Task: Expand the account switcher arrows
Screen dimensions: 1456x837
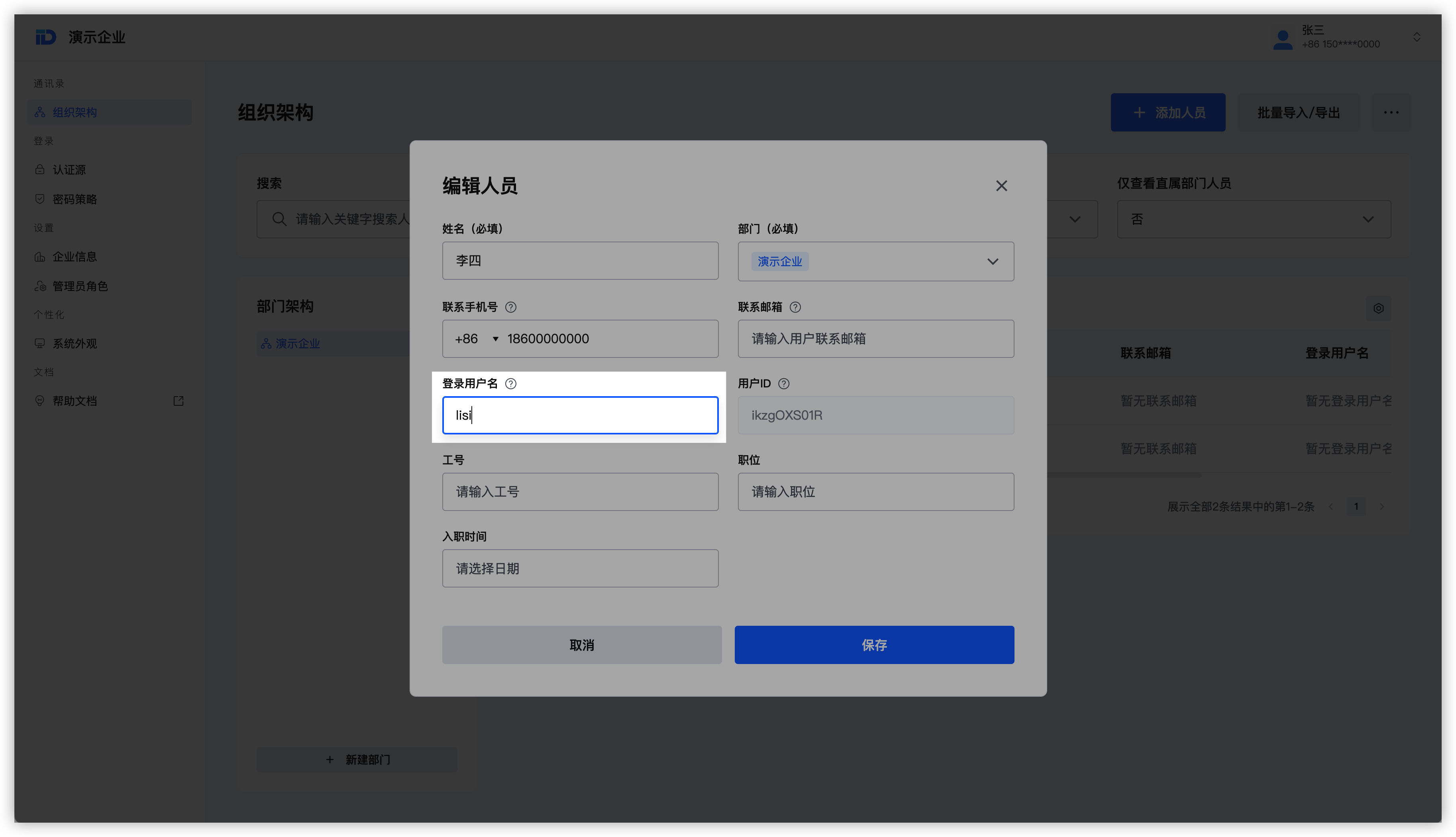Action: coord(1417,37)
